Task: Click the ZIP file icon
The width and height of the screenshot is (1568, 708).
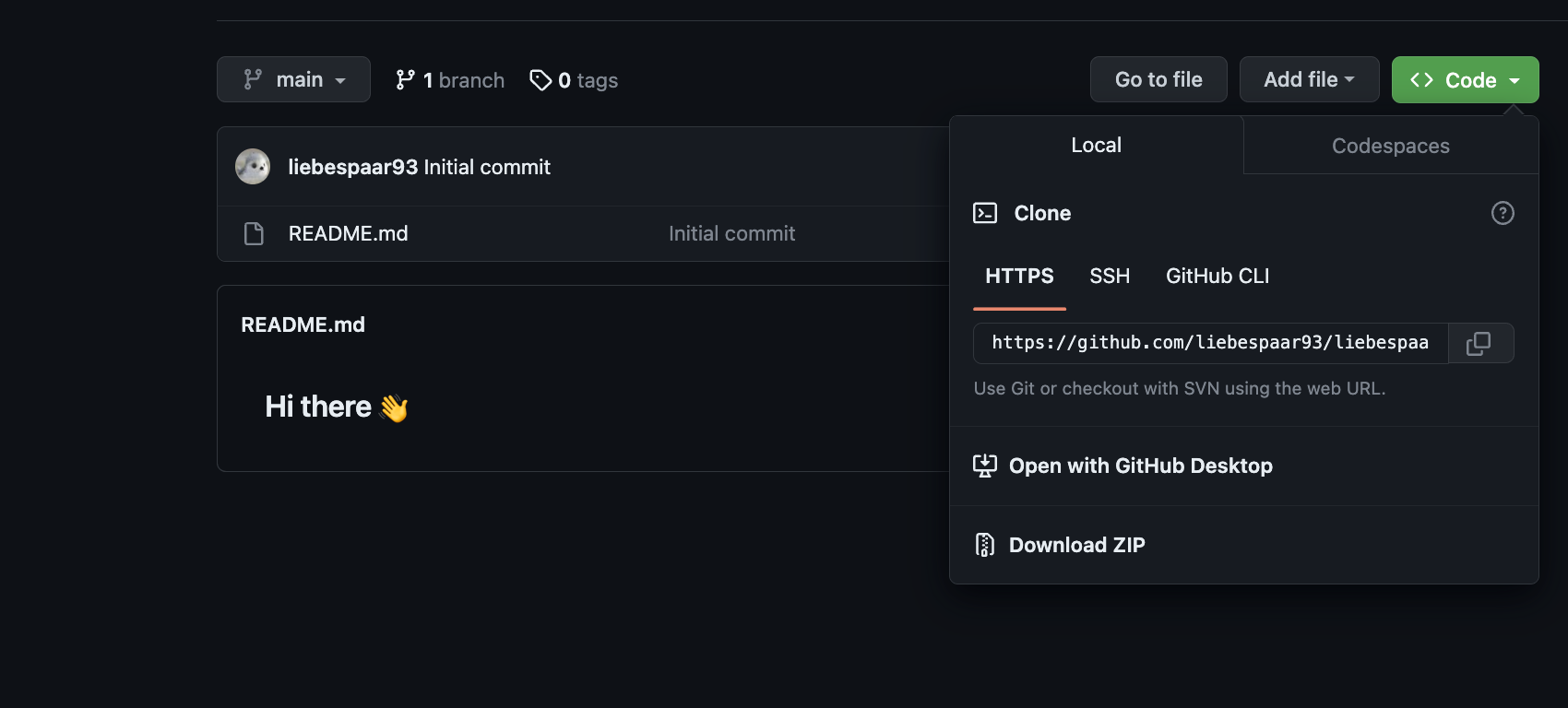Action: click(x=985, y=545)
